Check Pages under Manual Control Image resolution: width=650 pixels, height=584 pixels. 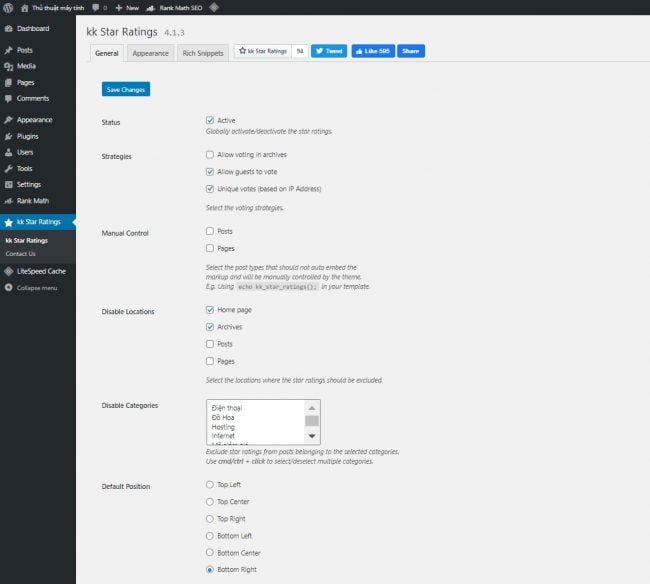coord(210,248)
